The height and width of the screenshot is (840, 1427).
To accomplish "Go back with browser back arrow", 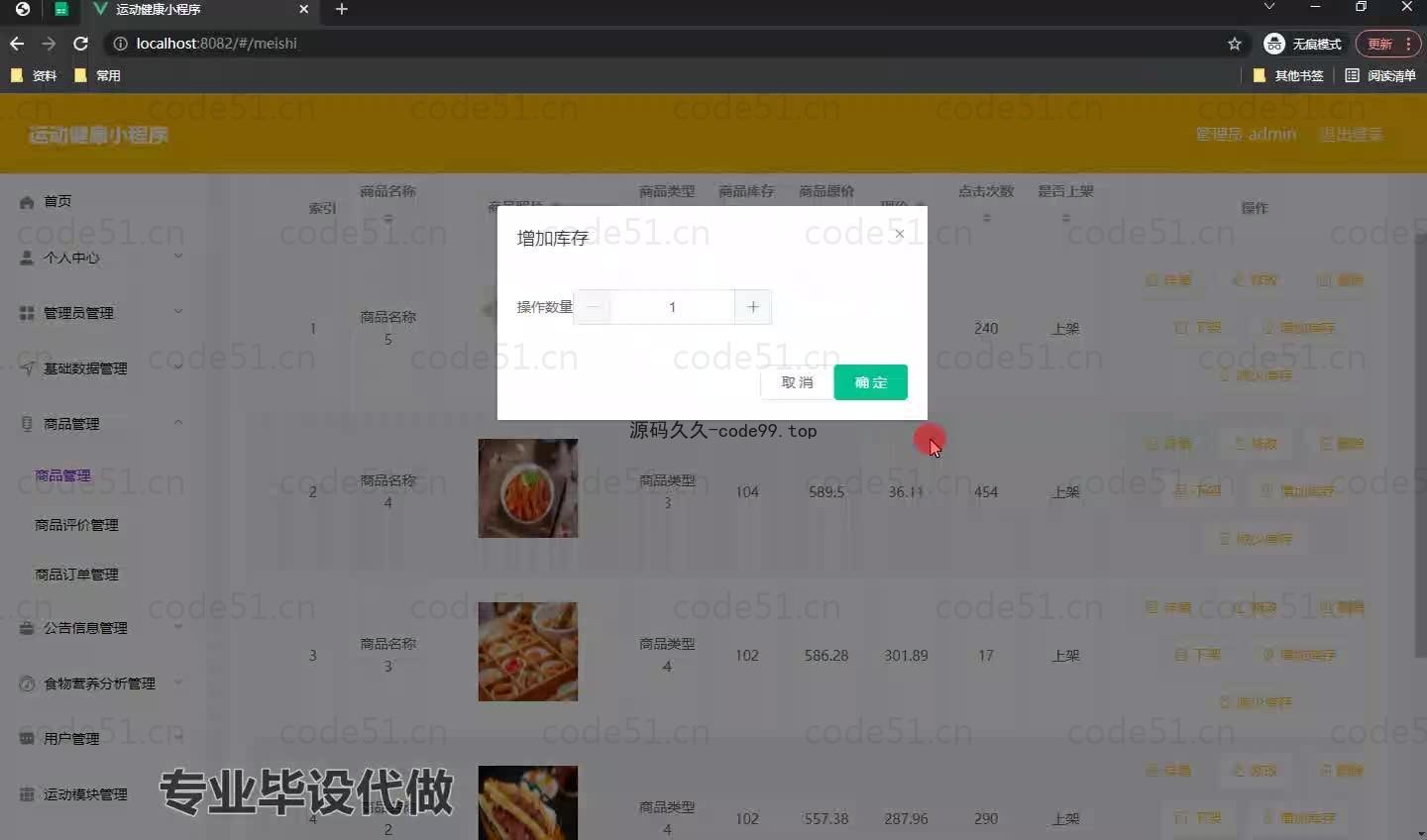I will pos(16,44).
